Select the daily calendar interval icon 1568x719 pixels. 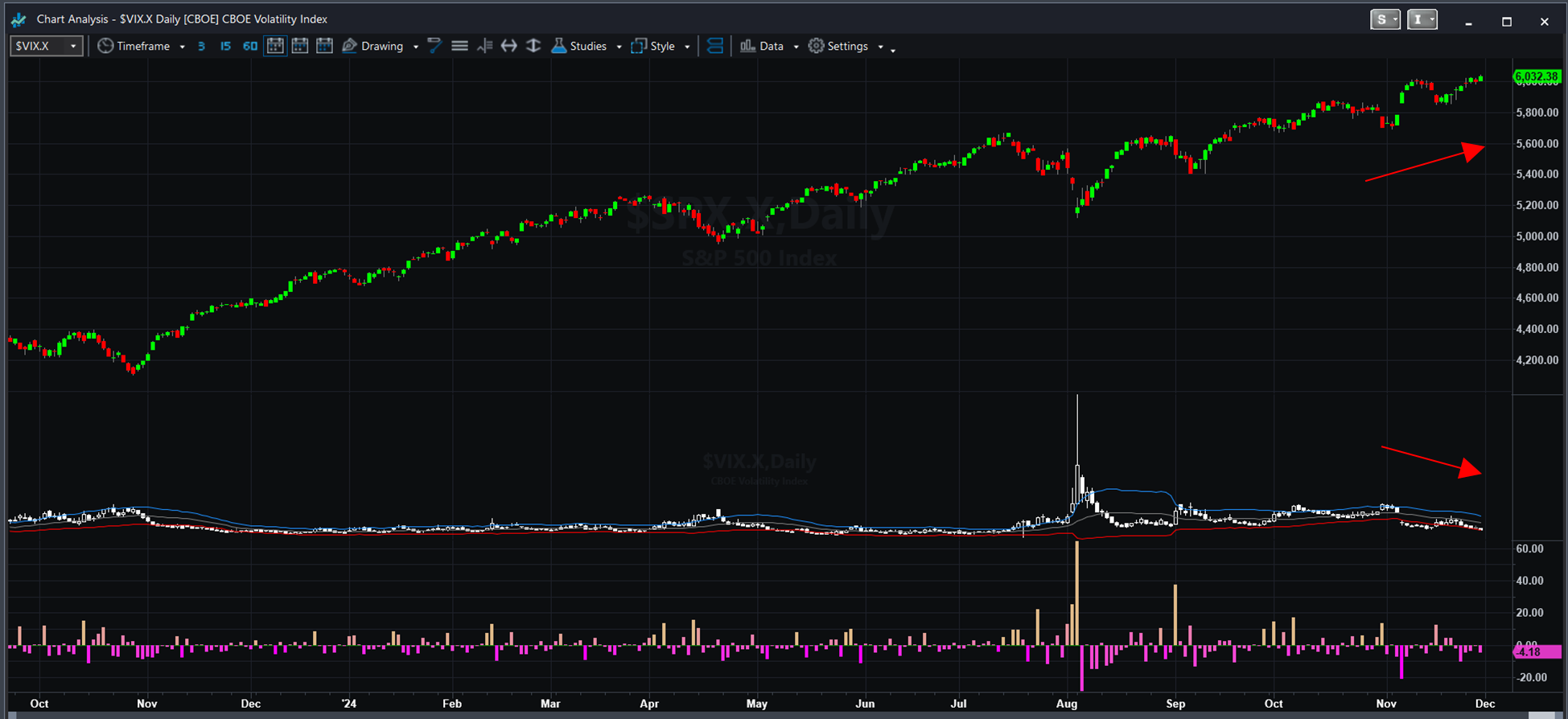(275, 46)
